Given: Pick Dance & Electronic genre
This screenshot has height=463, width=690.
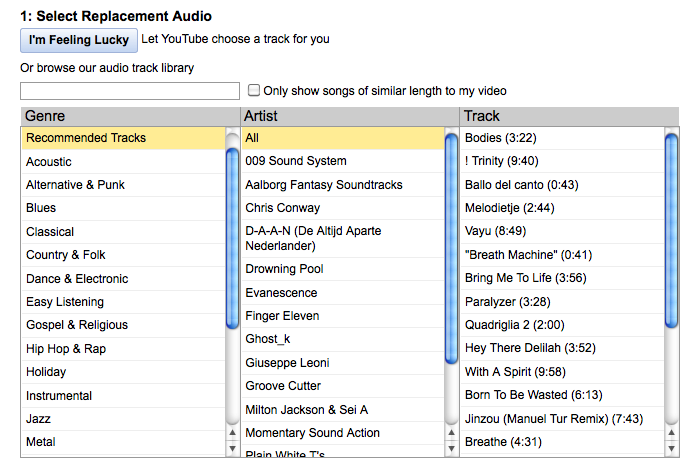Looking at the screenshot, I should (x=77, y=279).
